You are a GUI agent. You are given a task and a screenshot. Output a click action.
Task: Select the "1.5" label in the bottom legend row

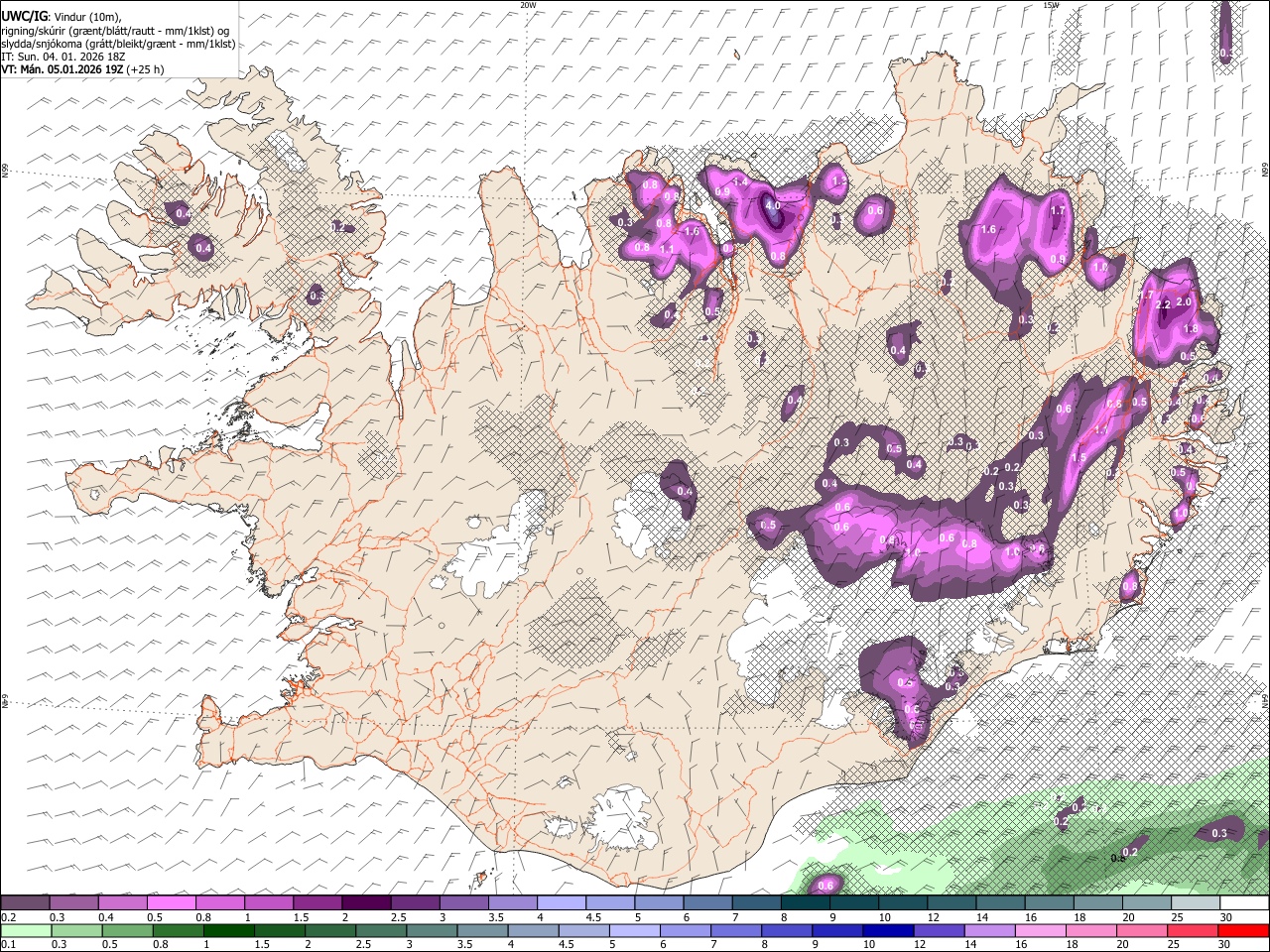pos(263,944)
